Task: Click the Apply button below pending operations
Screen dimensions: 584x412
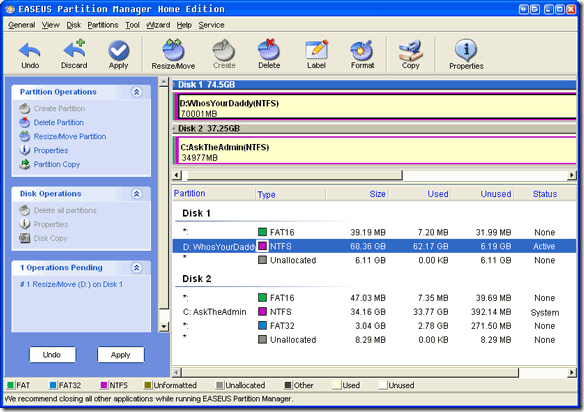Action: click(x=121, y=355)
